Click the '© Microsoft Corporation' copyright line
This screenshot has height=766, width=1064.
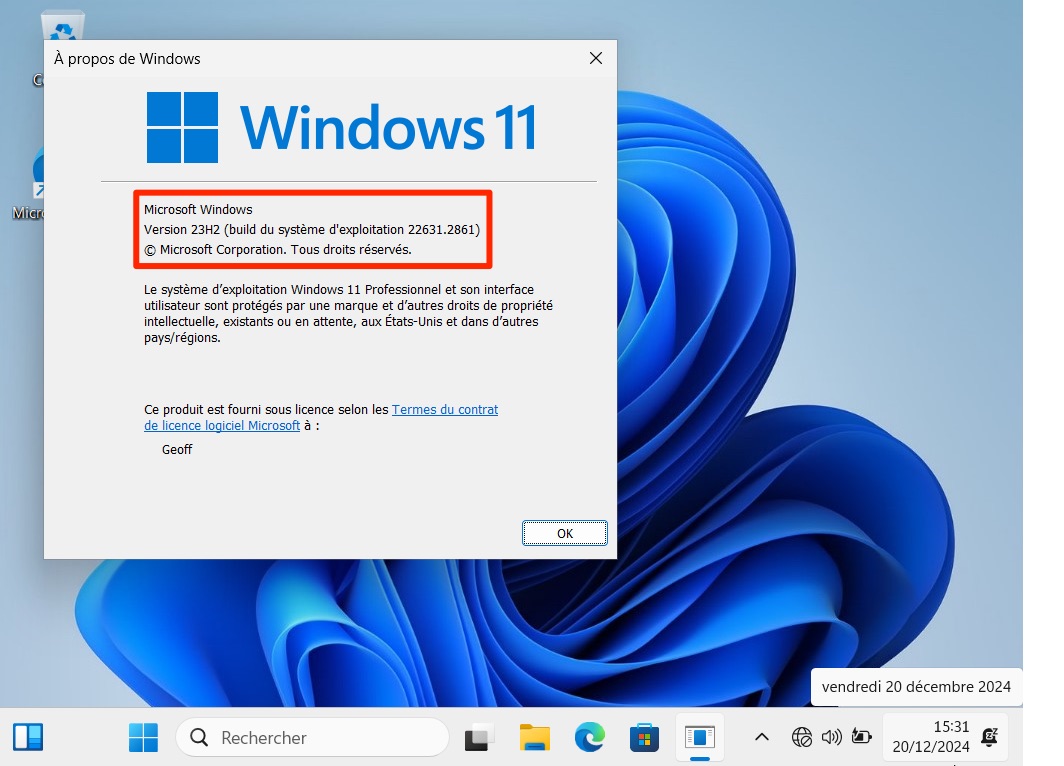pyautogui.click(x=278, y=250)
